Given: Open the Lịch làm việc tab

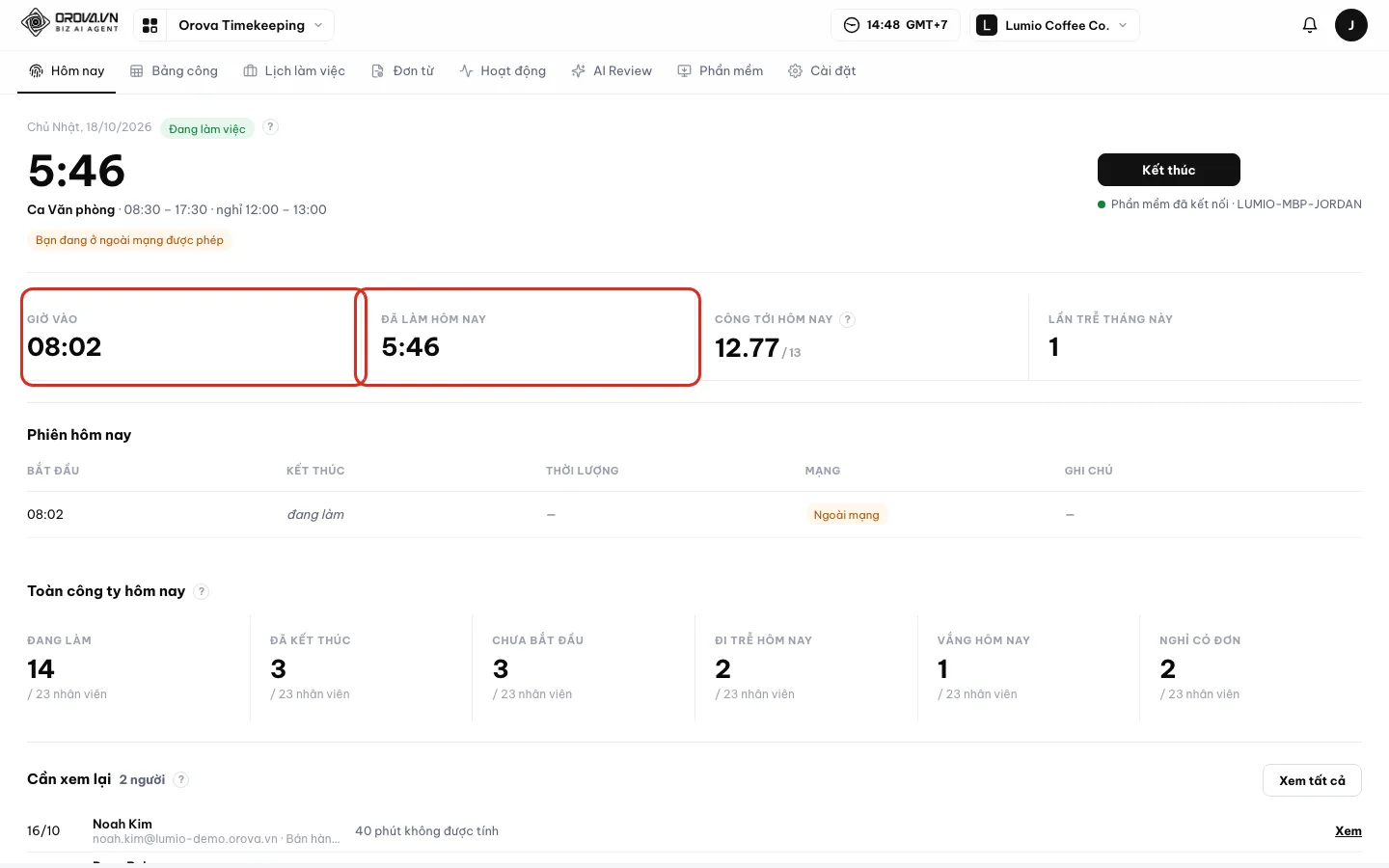Looking at the screenshot, I should click(294, 71).
